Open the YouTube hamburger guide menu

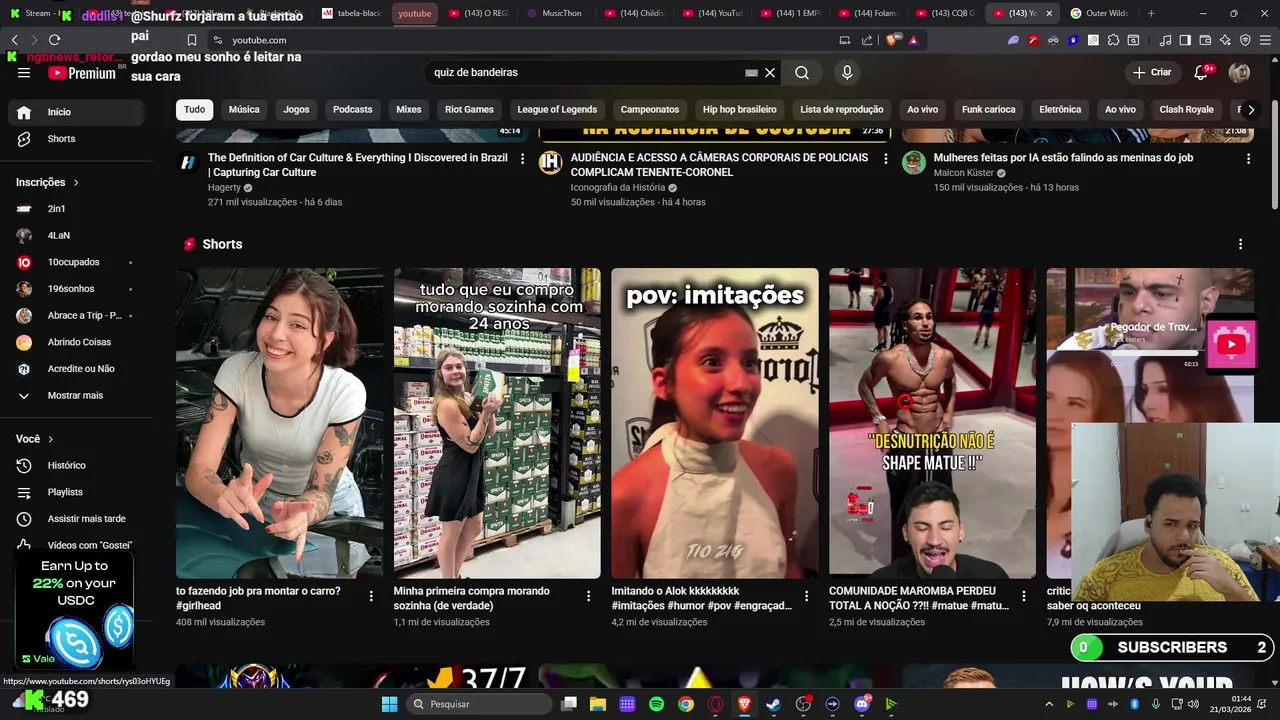coord(24,73)
